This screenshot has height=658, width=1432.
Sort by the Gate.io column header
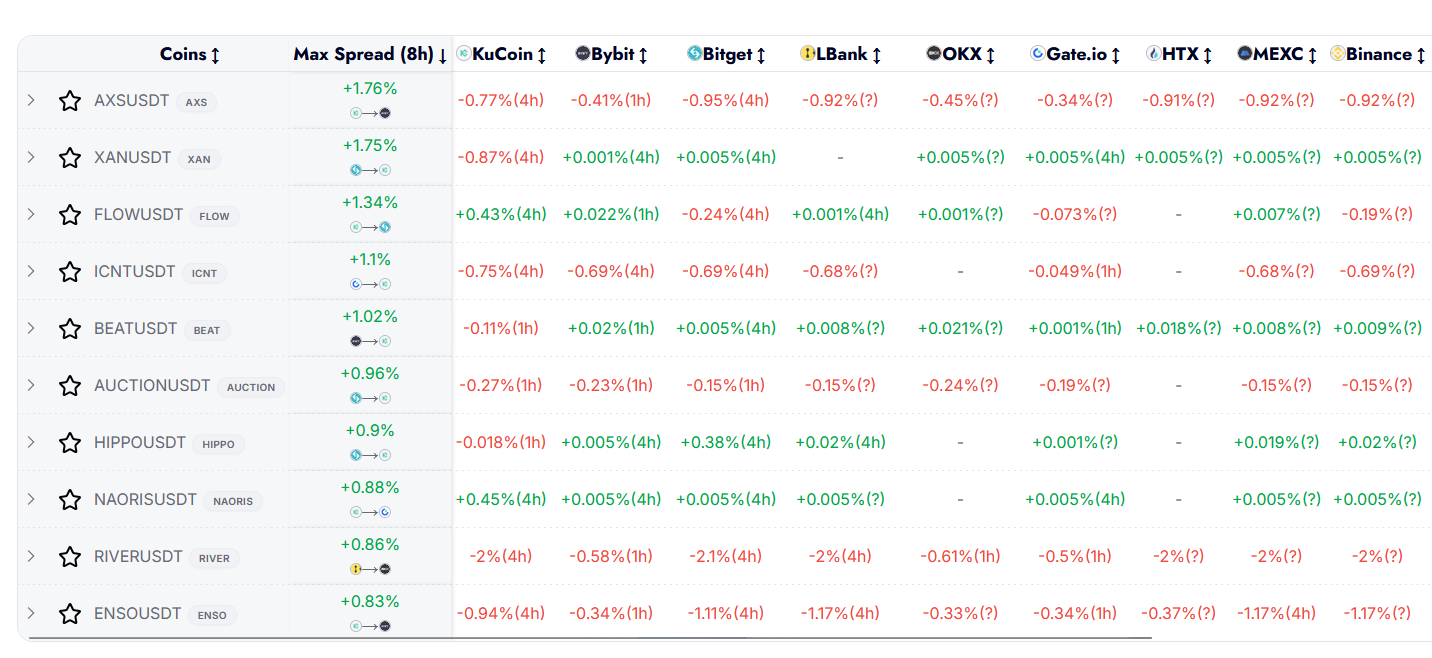tap(1076, 54)
